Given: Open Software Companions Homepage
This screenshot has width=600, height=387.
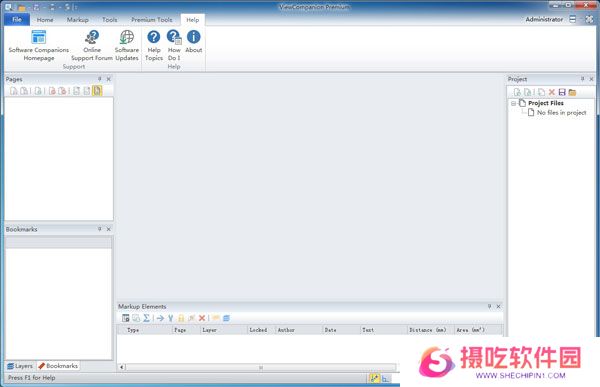Looking at the screenshot, I should (x=39, y=46).
